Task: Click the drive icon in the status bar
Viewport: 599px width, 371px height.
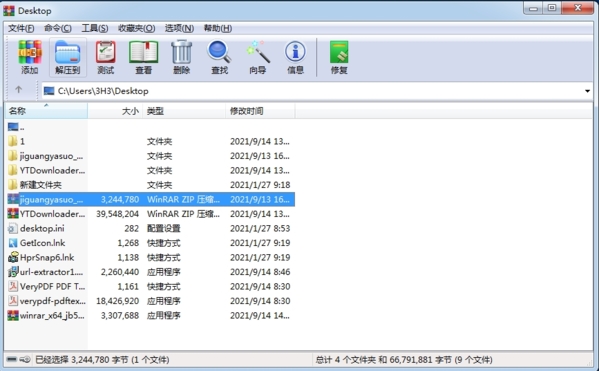Action: point(12,360)
